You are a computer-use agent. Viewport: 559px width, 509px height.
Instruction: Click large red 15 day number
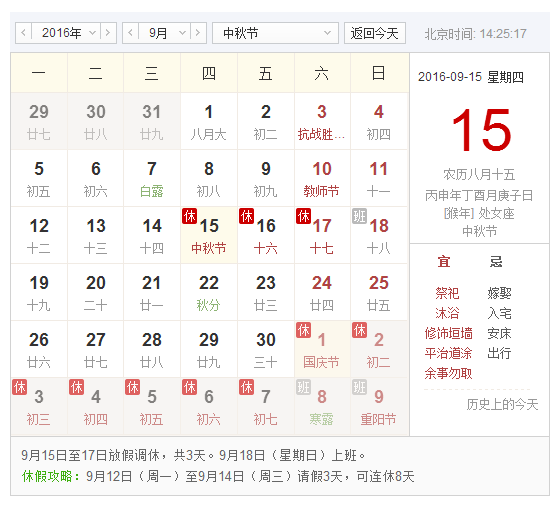coord(481,130)
